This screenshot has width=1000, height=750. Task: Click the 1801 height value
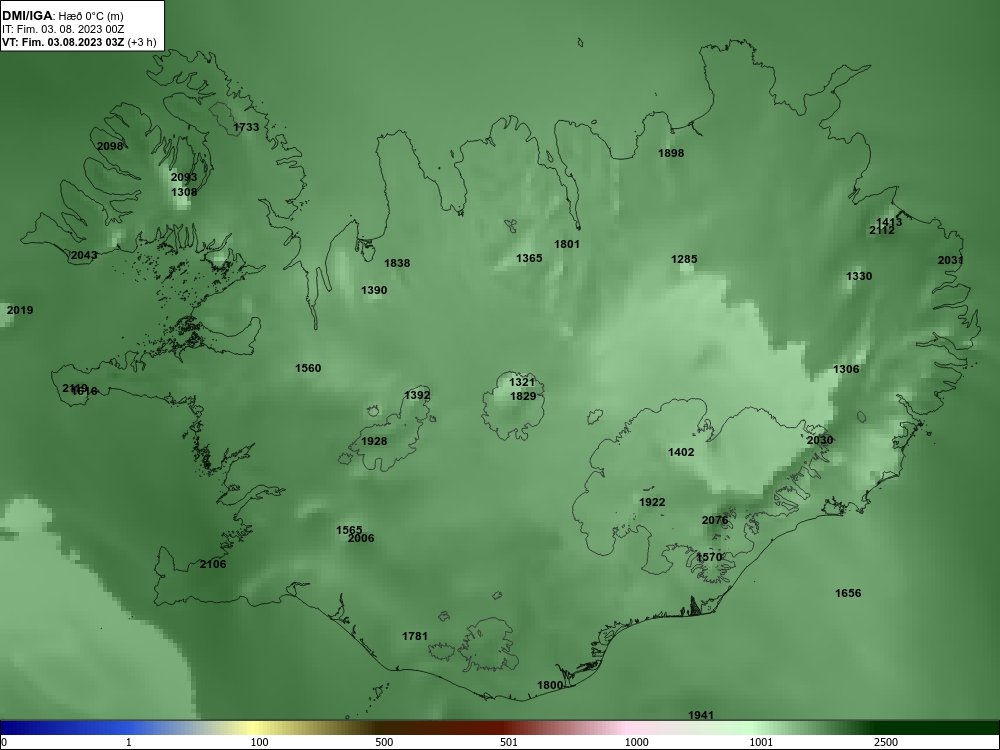pyautogui.click(x=567, y=244)
